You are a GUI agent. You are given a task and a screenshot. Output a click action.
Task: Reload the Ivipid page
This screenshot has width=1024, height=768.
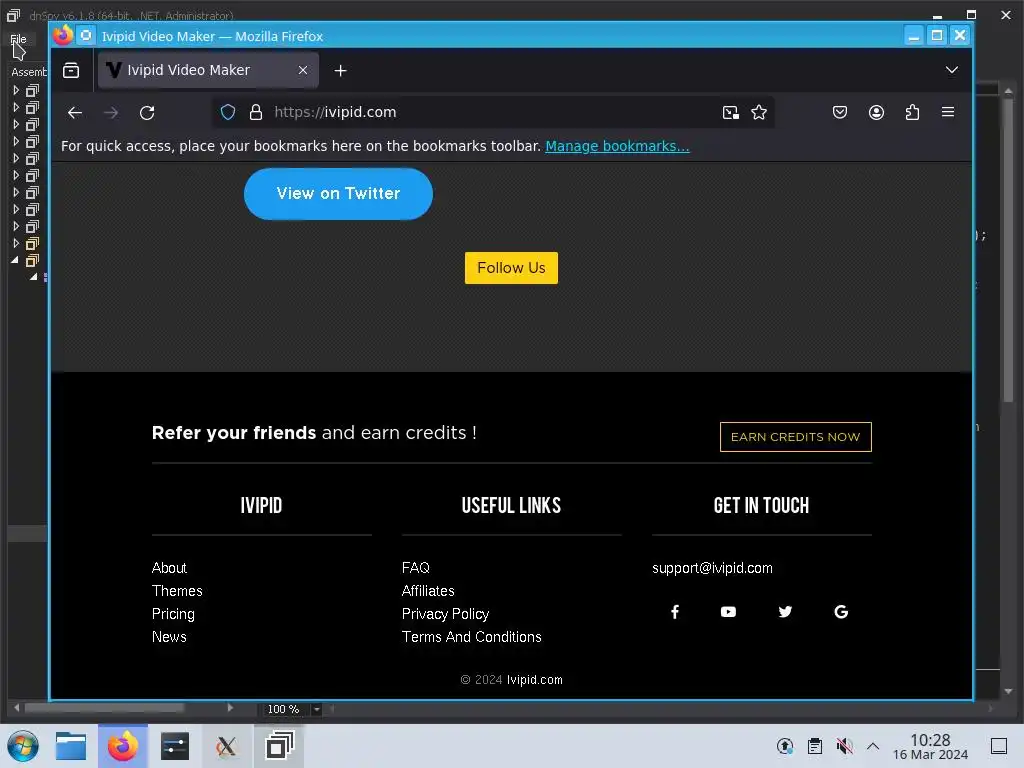coord(147,112)
